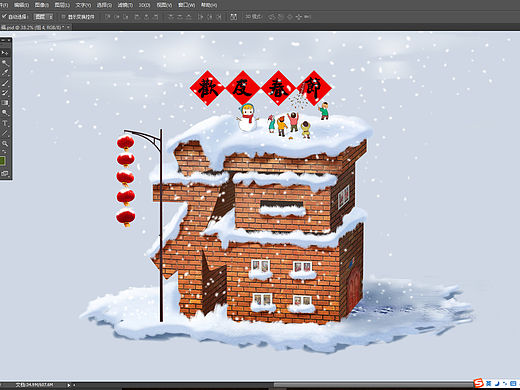Image resolution: width=520 pixels, height=390 pixels.
Task: Swap foreground and background colors
Action: click(5, 152)
